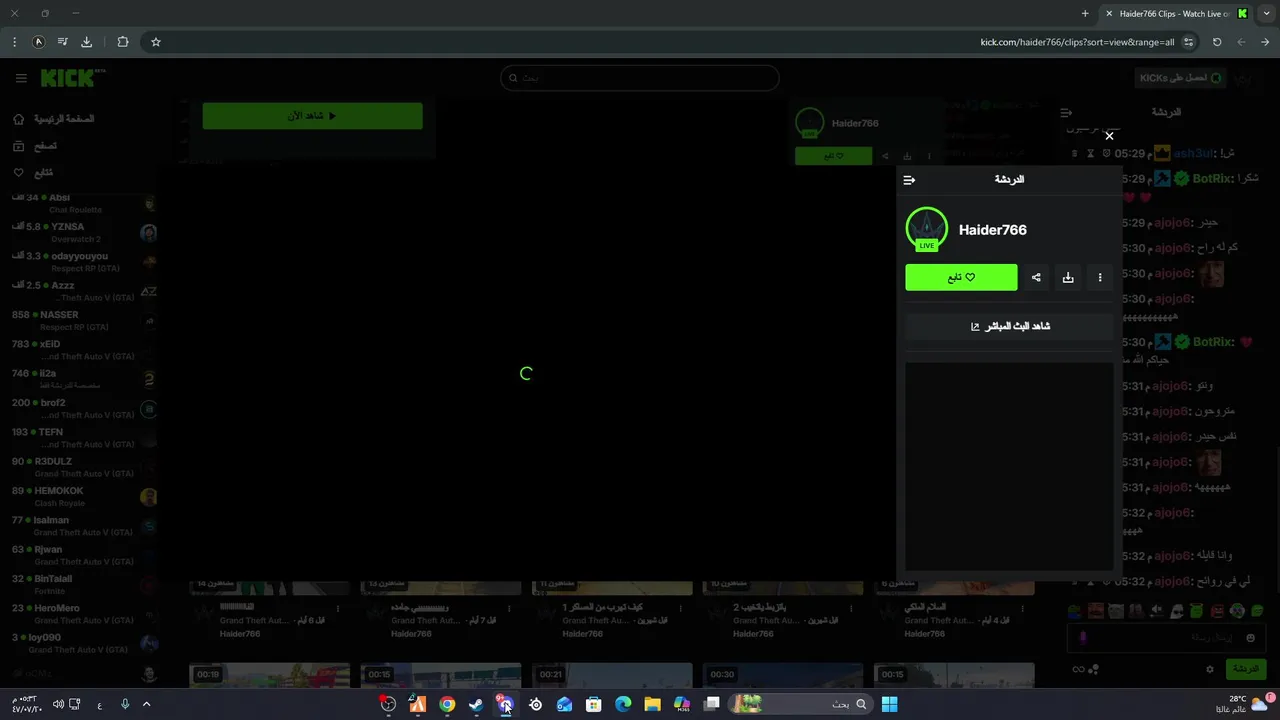Image resolution: width=1280 pixels, height=720 pixels.
Task: Open chat settings gear beside send button
Action: [x=1210, y=669]
